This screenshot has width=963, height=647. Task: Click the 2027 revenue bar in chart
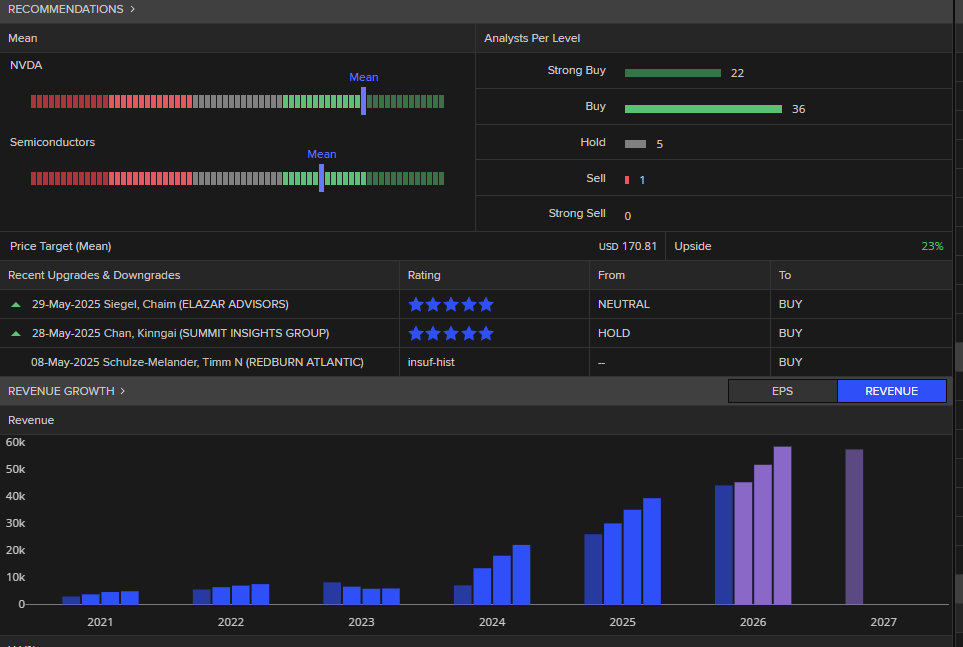click(x=854, y=527)
